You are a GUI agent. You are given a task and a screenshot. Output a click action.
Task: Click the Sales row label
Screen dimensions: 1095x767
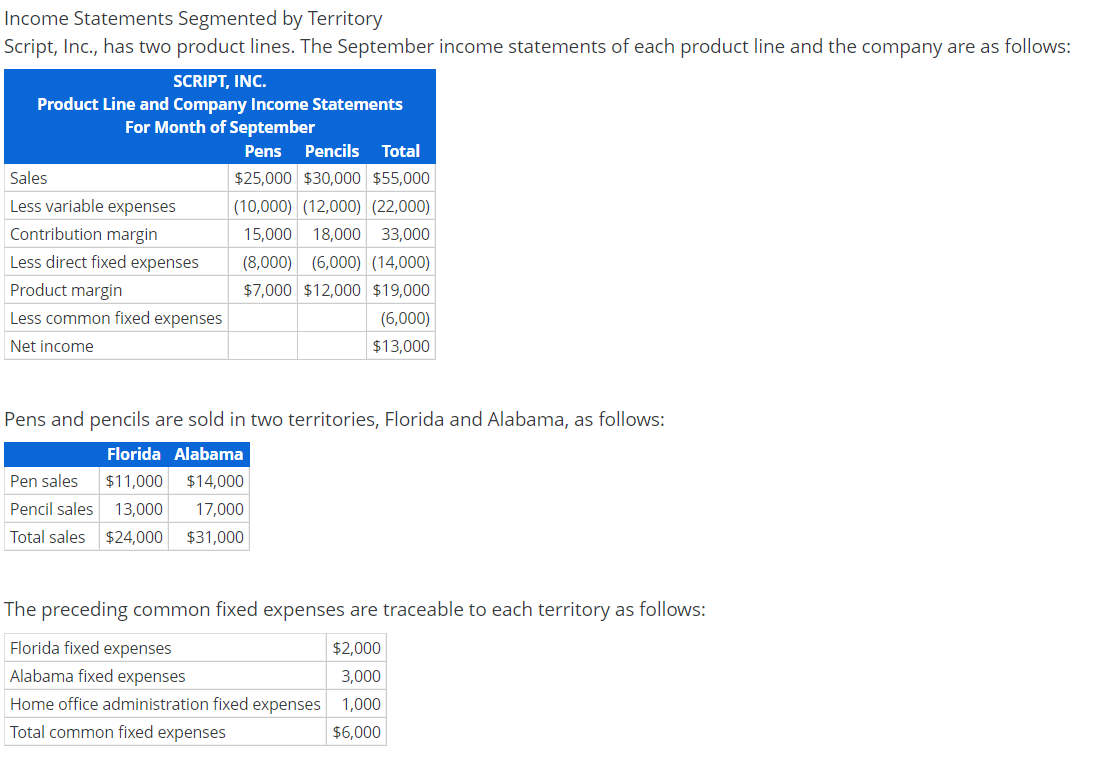pos(27,178)
